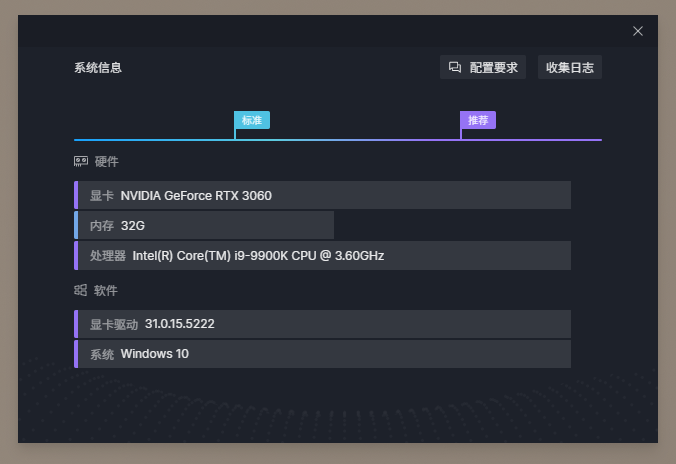676x464 pixels.
Task: Open the 配置要求 button
Action: pos(483,67)
